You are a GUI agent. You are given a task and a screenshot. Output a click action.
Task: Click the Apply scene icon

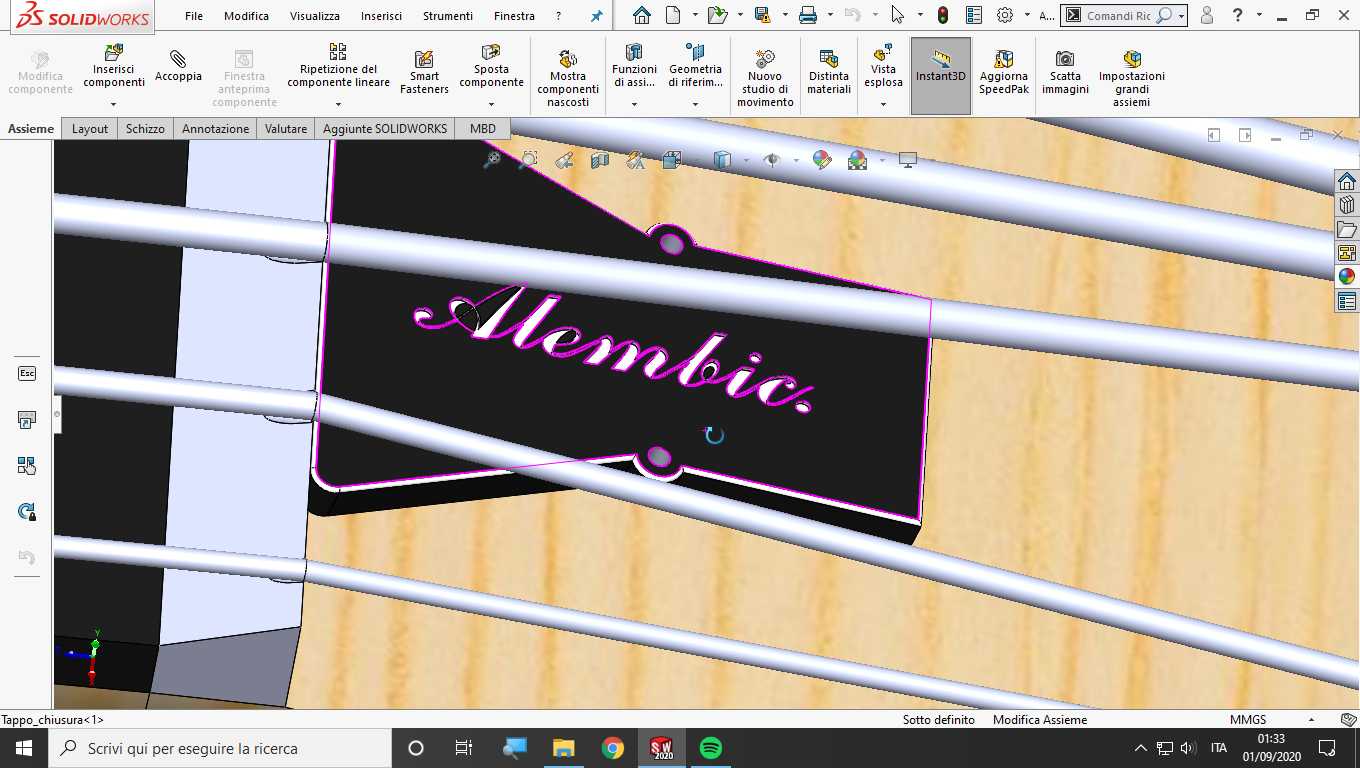857,160
